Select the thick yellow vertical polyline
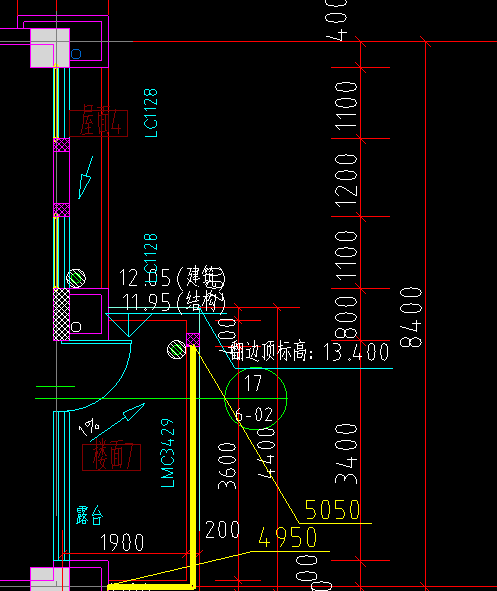The width and height of the screenshot is (497, 591). coord(193,466)
